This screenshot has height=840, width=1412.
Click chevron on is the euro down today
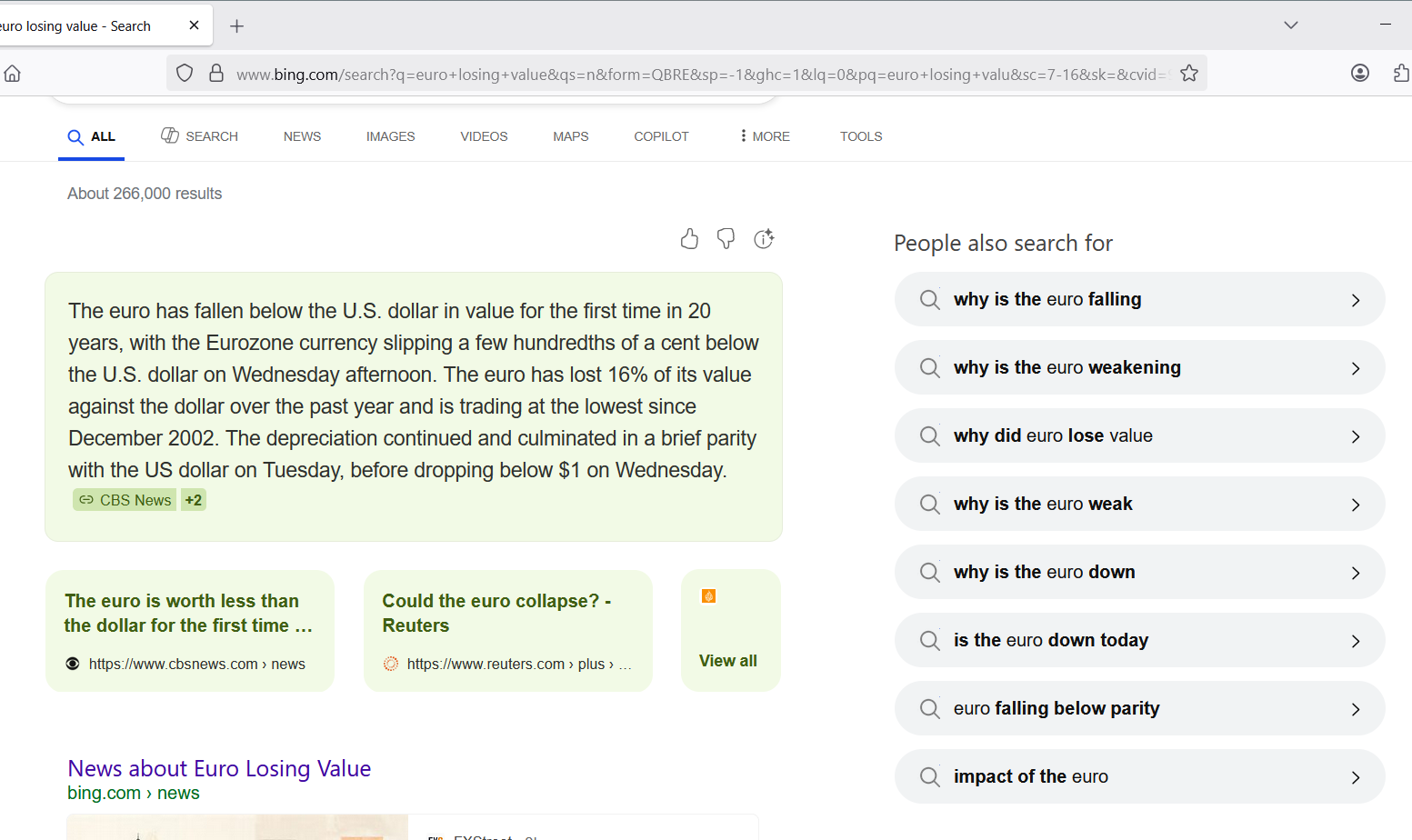click(x=1356, y=641)
